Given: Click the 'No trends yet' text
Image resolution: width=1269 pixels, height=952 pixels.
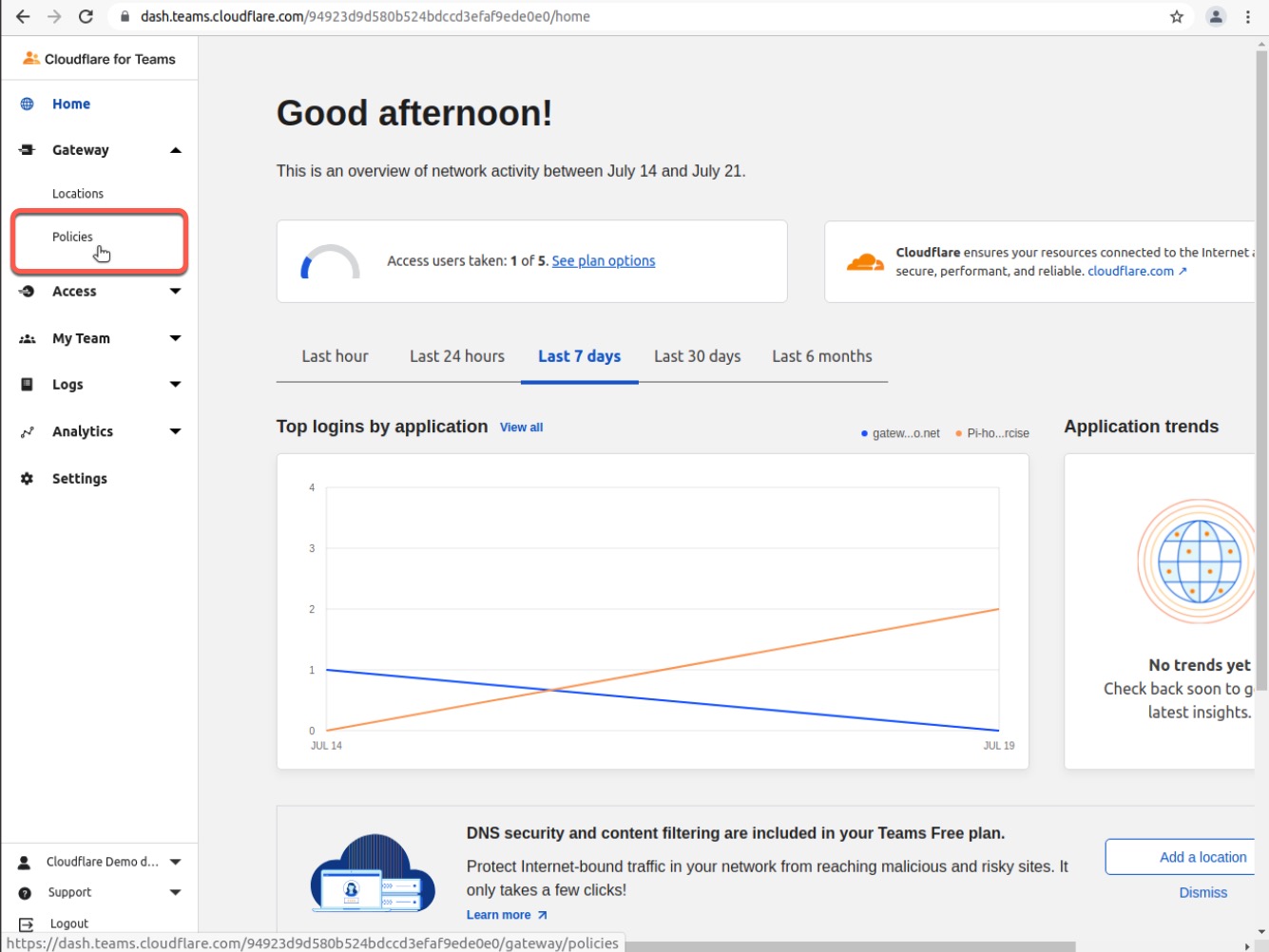Looking at the screenshot, I should pos(1200,665).
